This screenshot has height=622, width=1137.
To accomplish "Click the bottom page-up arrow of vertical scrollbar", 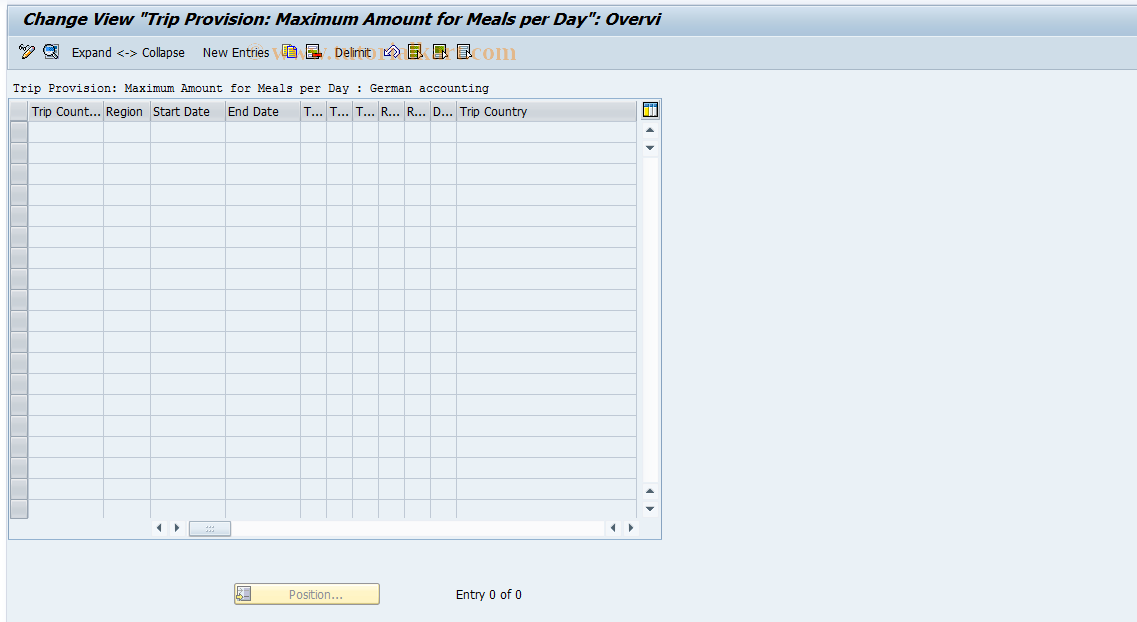I will point(650,492).
